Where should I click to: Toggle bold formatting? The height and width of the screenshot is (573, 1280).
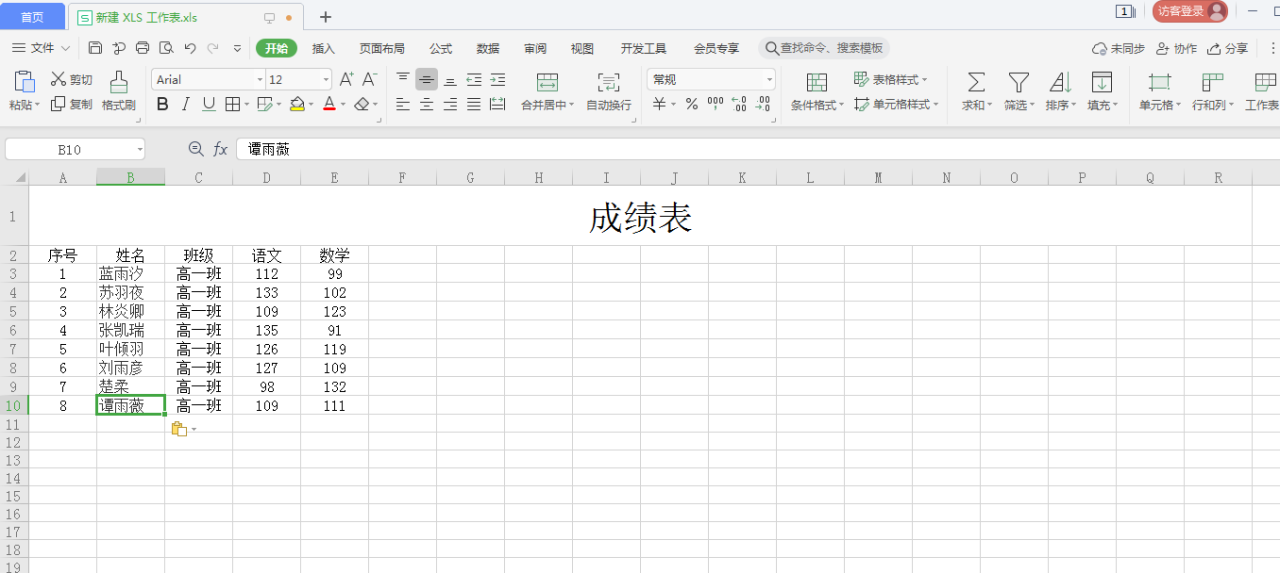click(x=161, y=104)
